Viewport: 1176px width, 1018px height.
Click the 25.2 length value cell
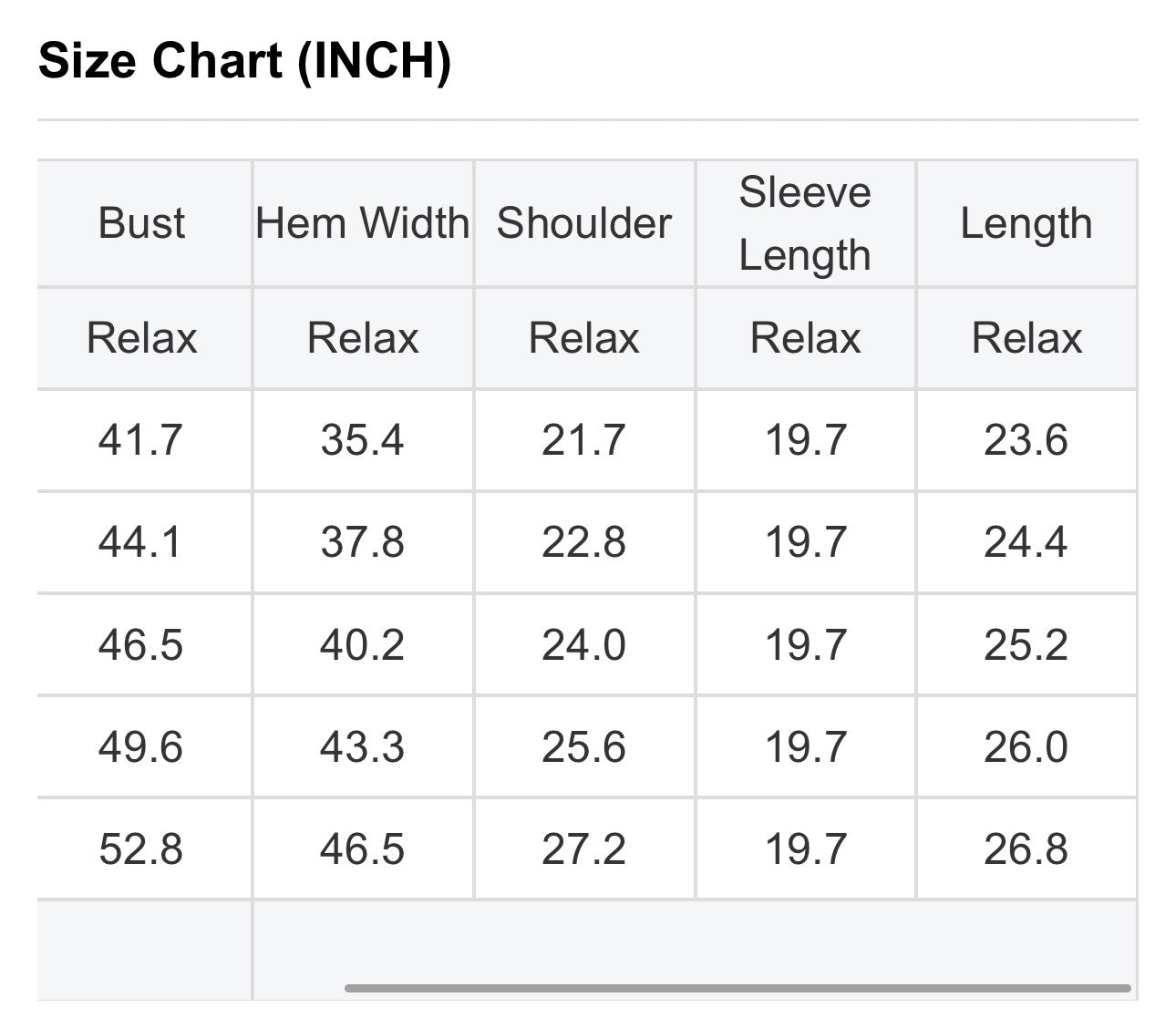pos(1026,645)
